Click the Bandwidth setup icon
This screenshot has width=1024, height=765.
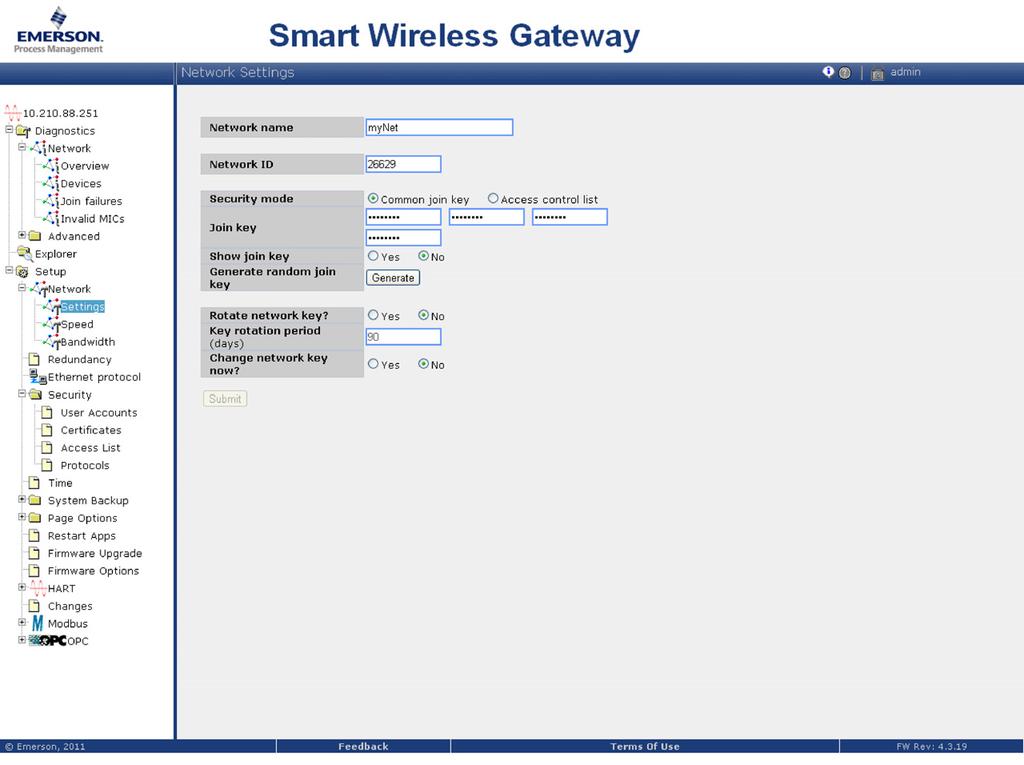point(52,342)
